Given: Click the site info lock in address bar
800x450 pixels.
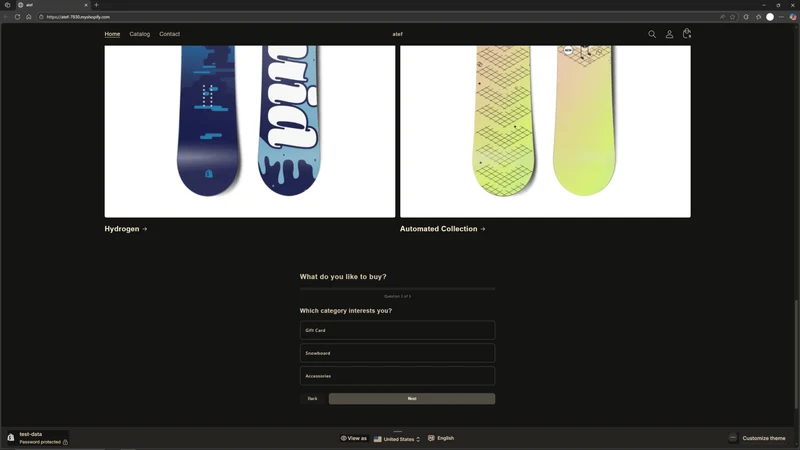Looking at the screenshot, I should 41,17.
